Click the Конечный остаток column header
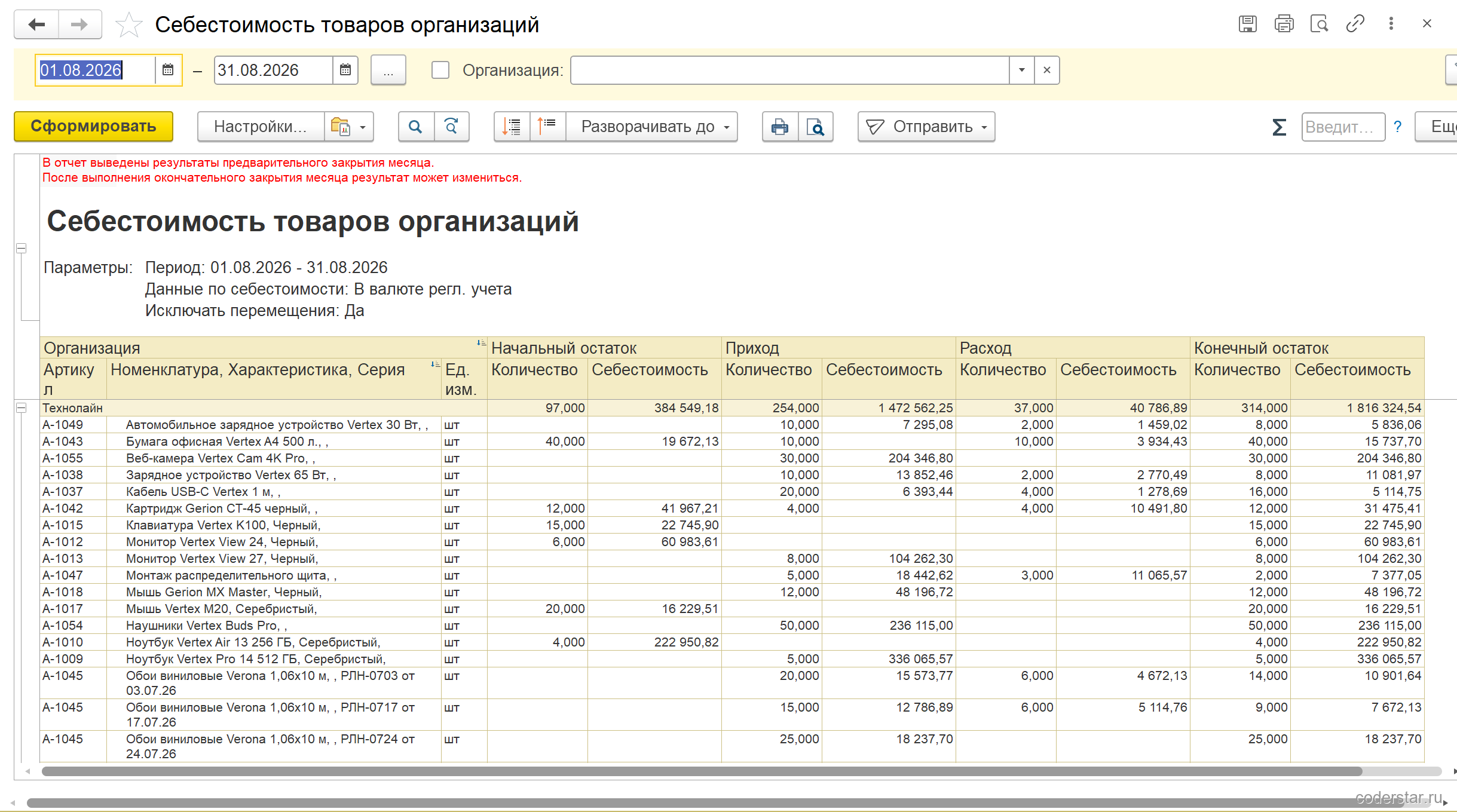Viewport: 1457px width, 812px height. coord(1307,348)
